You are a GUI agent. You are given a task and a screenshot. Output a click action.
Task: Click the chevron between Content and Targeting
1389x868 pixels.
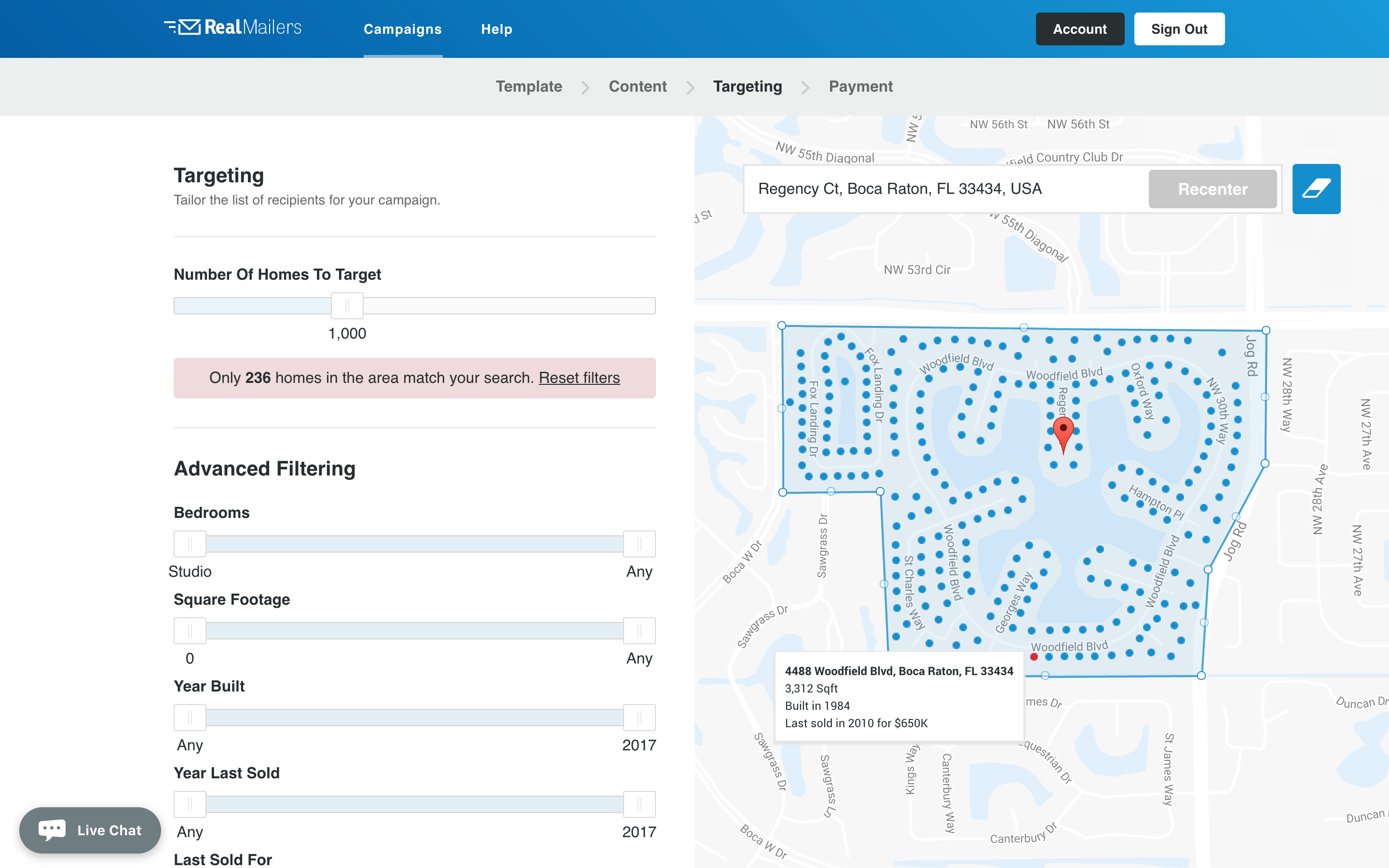point(691,87)
